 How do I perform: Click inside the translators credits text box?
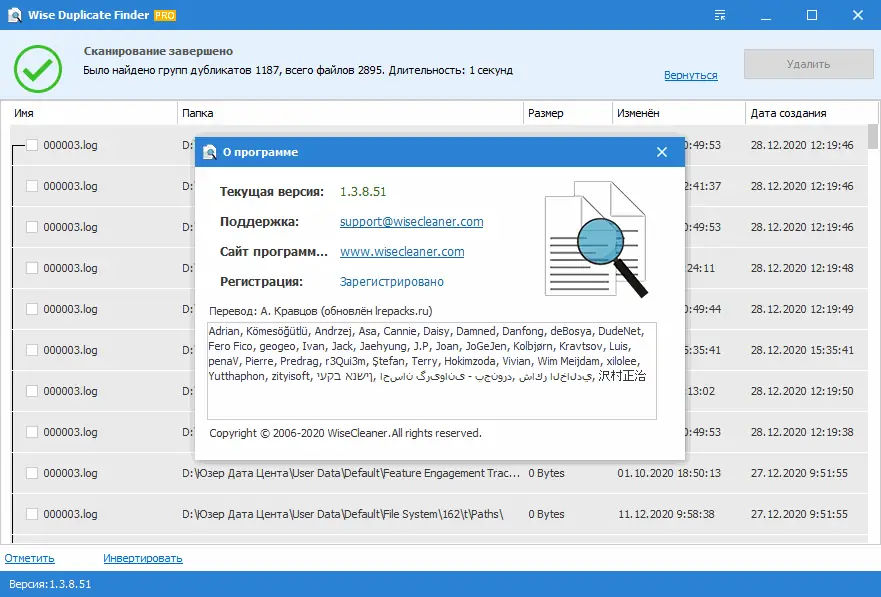pyautogui.click(x=432, y=371)
